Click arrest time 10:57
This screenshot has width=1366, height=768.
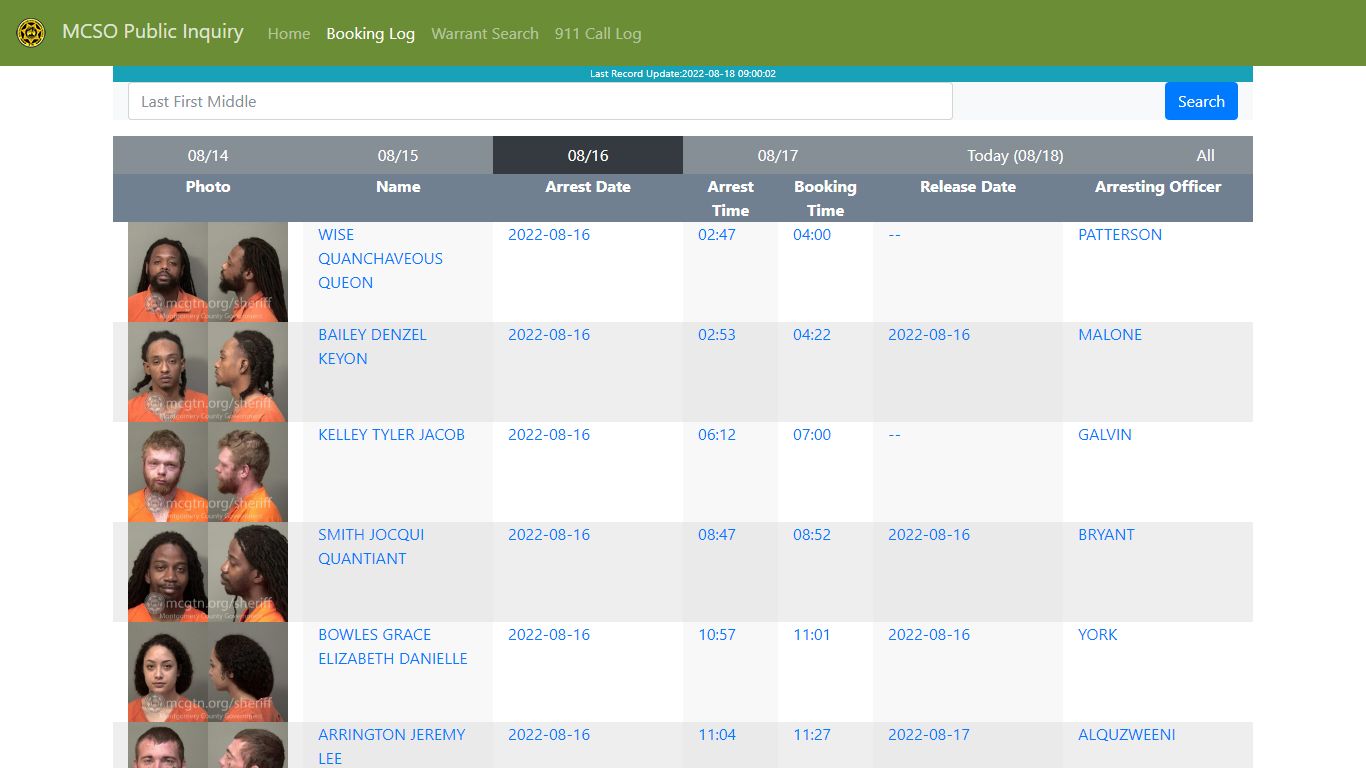[x=717, y=634]
